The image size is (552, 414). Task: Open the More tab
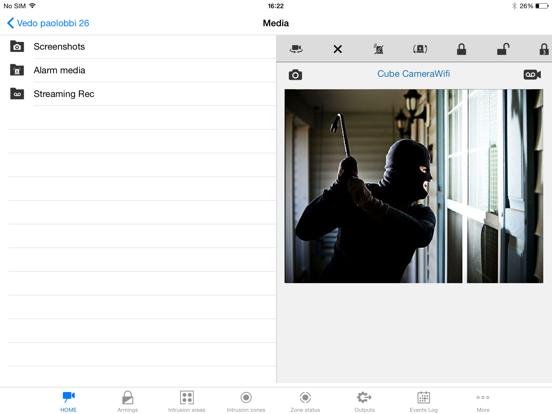pos(483,402)
